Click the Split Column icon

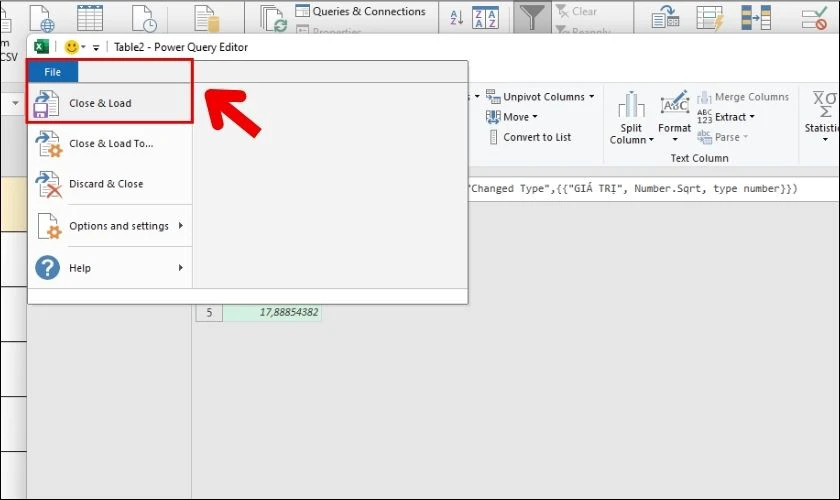[x=631, y=104]
